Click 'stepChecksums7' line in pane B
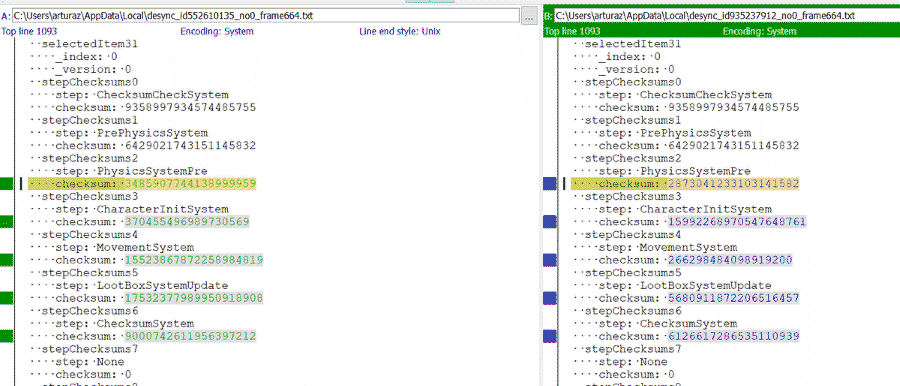Image resolution: width=900 pixels, height=386 pixels. pyautogui.click(x=633, y=349)
